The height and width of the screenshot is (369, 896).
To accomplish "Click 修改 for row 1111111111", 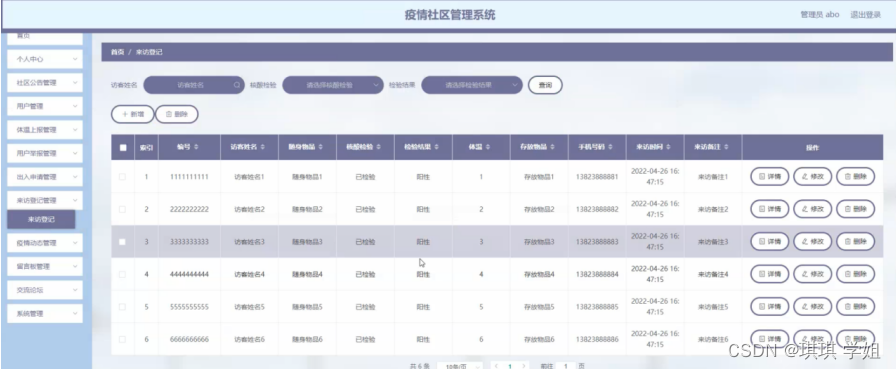I will tap(813, 177).
